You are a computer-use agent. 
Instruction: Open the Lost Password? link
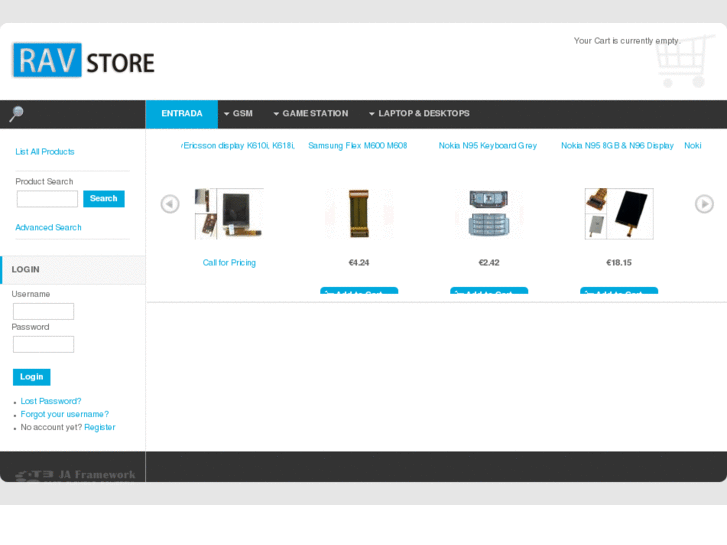pos(51,401)
